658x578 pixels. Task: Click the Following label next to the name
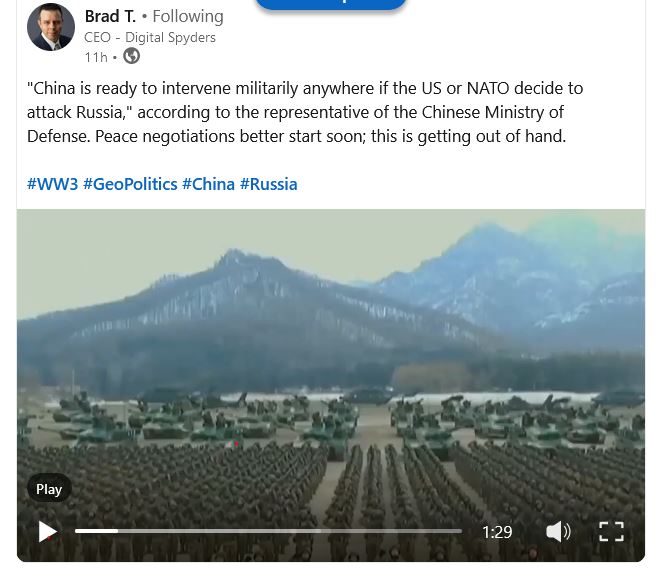click(188, 16)
